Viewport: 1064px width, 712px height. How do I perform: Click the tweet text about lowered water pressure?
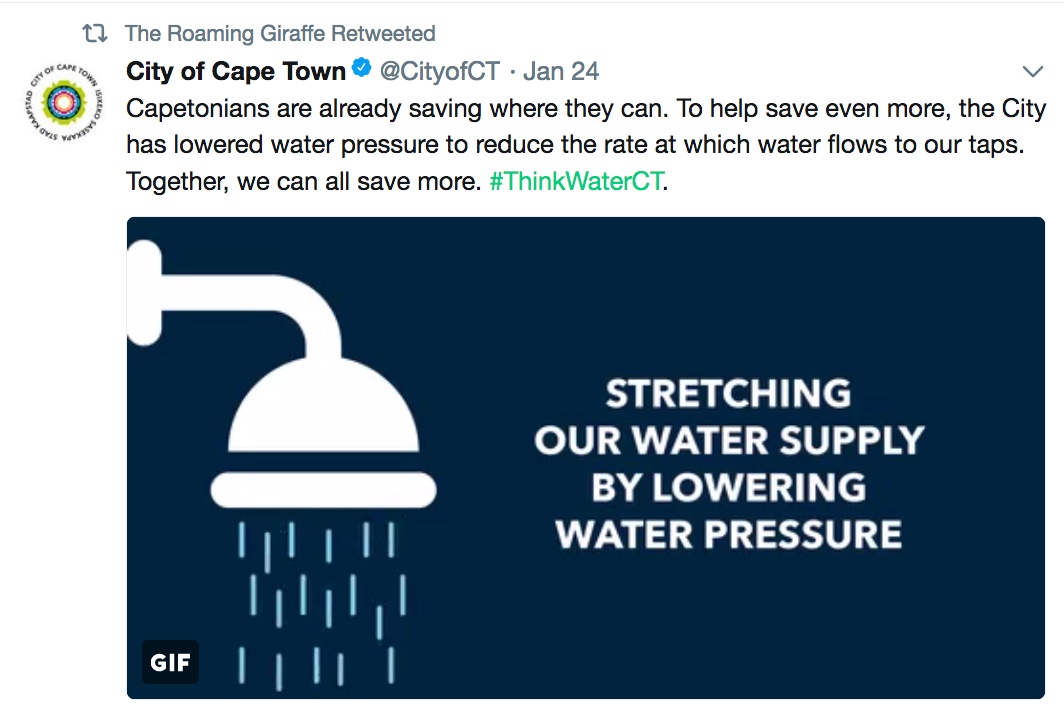coord(586,145)
